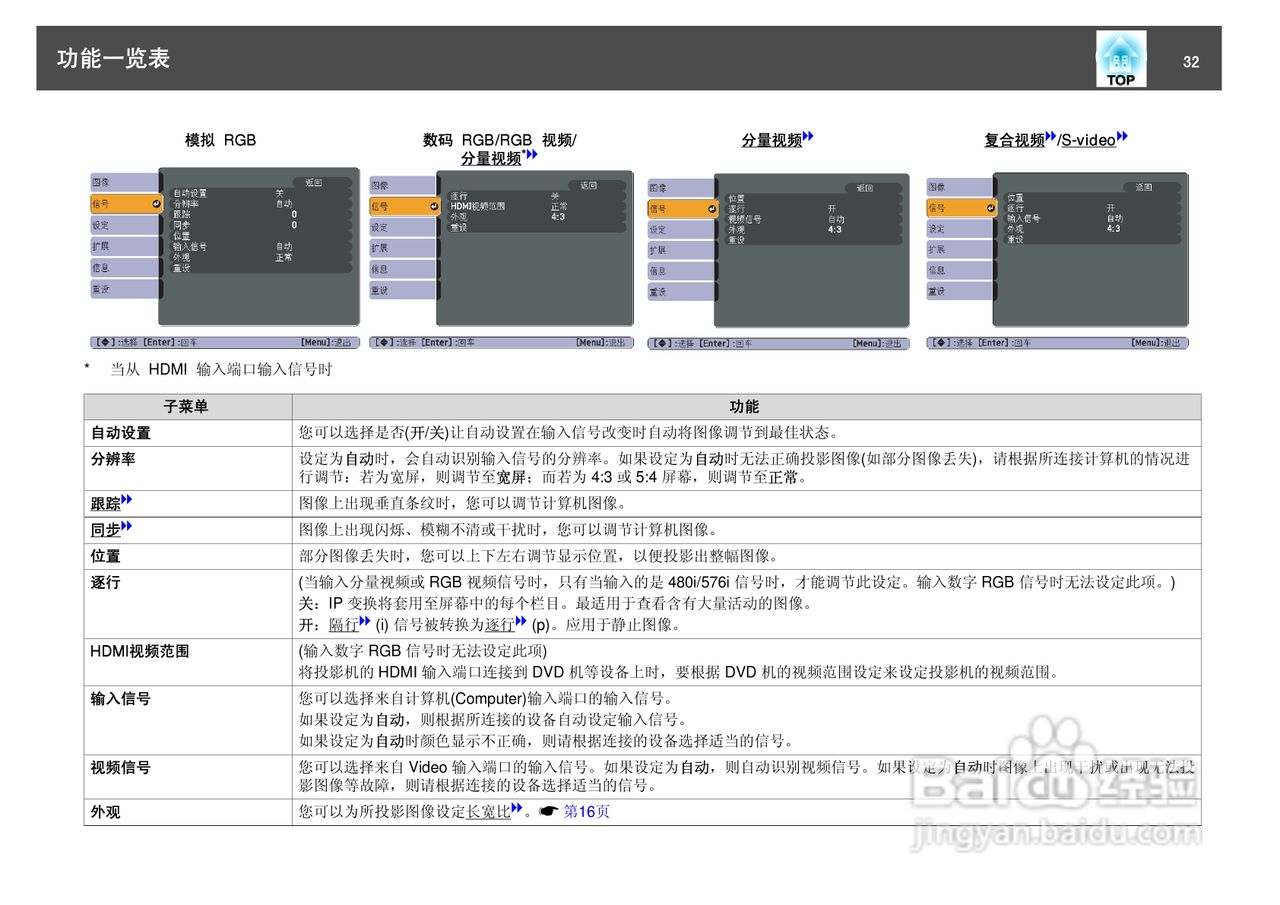Select HDMI视频范围 item in 数码 RGB menu
Image resolution: width=1280 pixels, height=905 pixels.
(477, 206)
